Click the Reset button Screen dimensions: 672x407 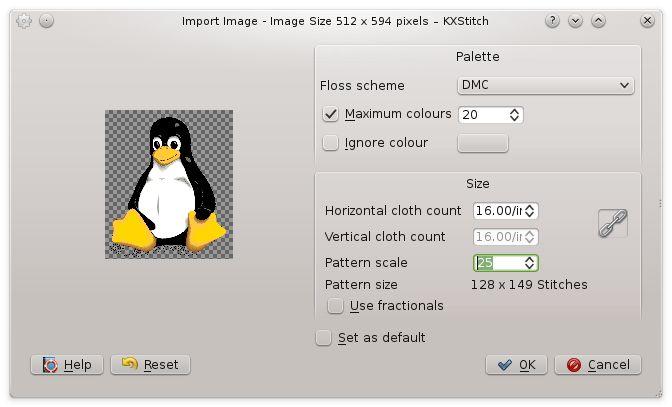pyautogui.click(x=150, y=365)
